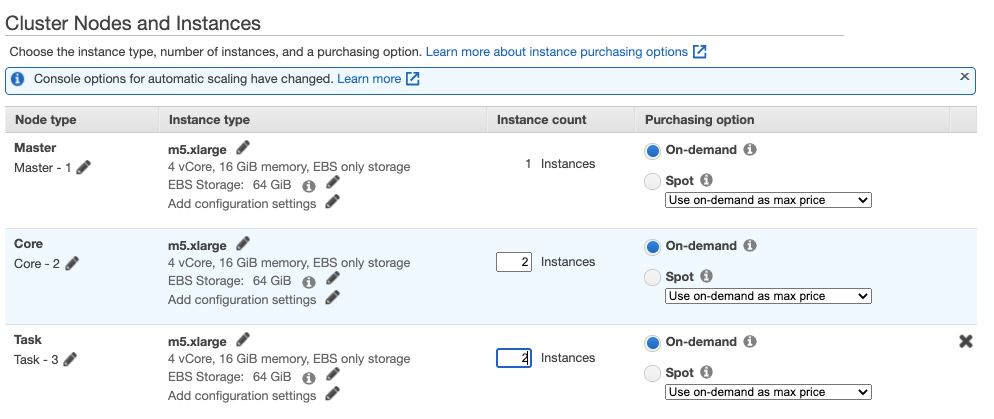This screenshot has height=419, width=994.
Task: Edit Add configuration settings for Task node
Action: click(333, 395)
